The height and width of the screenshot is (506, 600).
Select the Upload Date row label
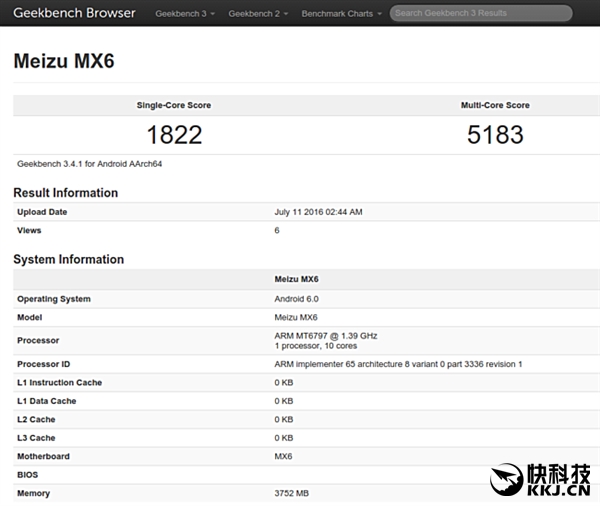point(42,212)
